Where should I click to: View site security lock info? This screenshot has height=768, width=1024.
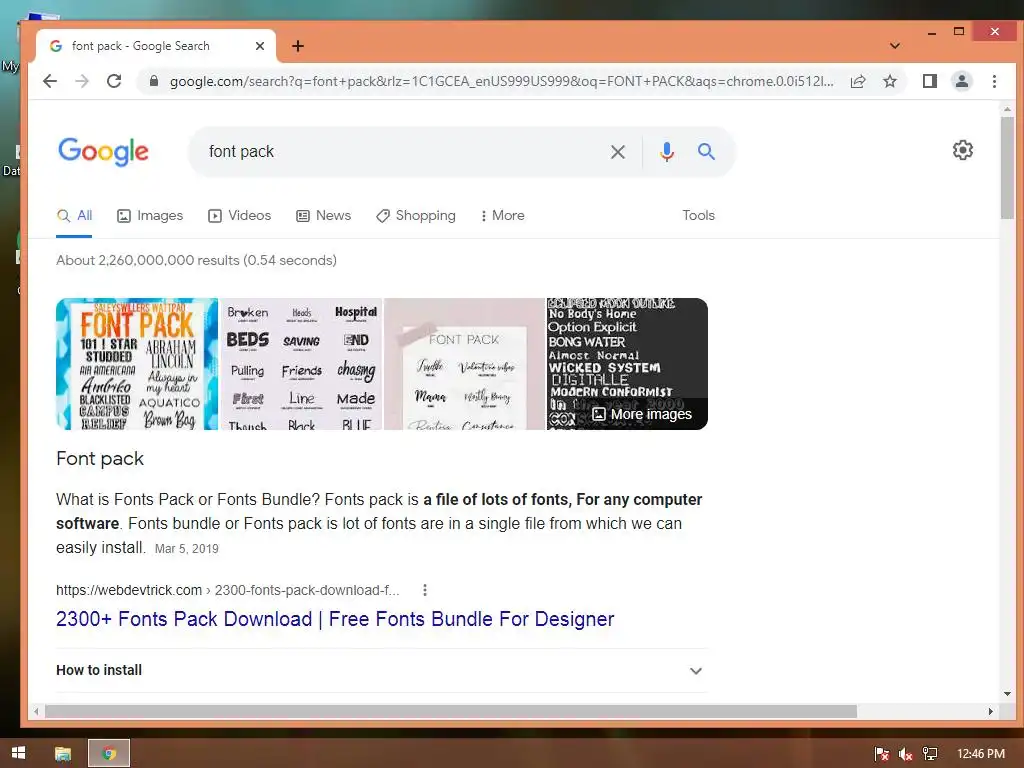point(154,81)
